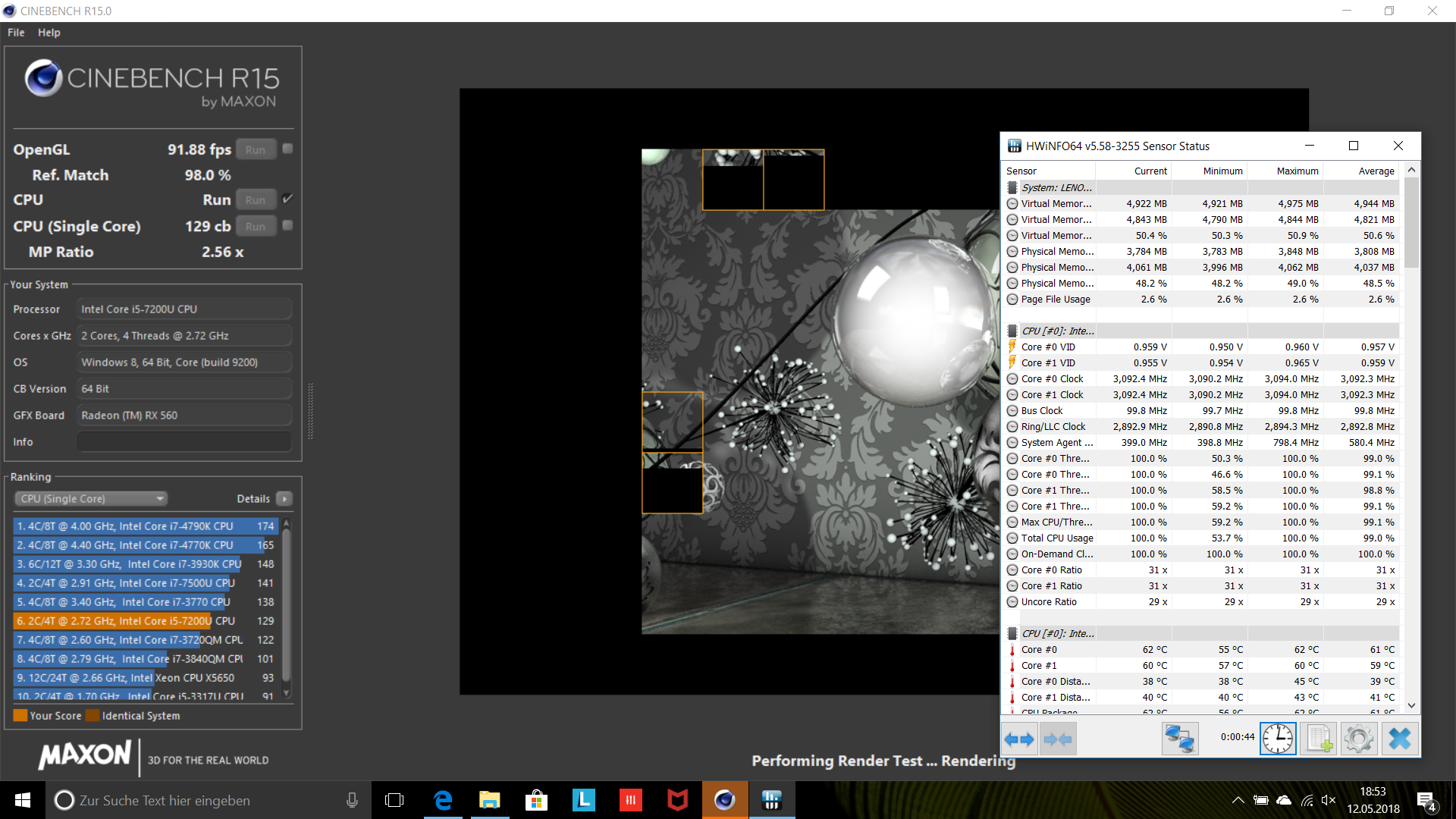This screenshot has width=1456, height=819.
Task: Click the HWiNFO shrink columns arrows button
Action: tap(1058, 739)
